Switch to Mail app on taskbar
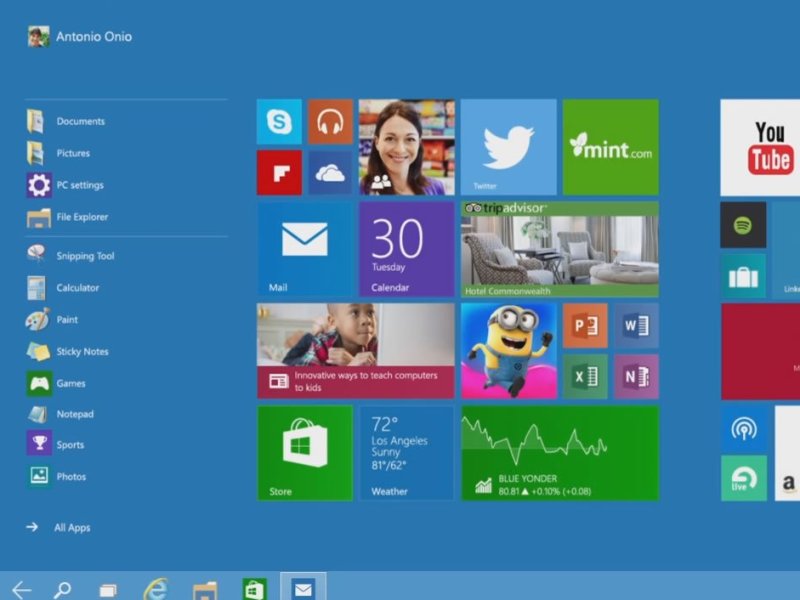 click(303, 587)
